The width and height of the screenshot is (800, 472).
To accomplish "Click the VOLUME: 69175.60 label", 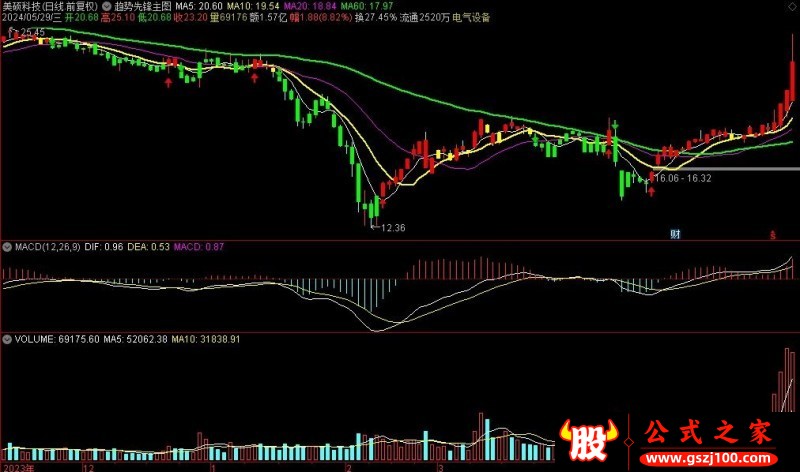I will [x=57, y=339].
